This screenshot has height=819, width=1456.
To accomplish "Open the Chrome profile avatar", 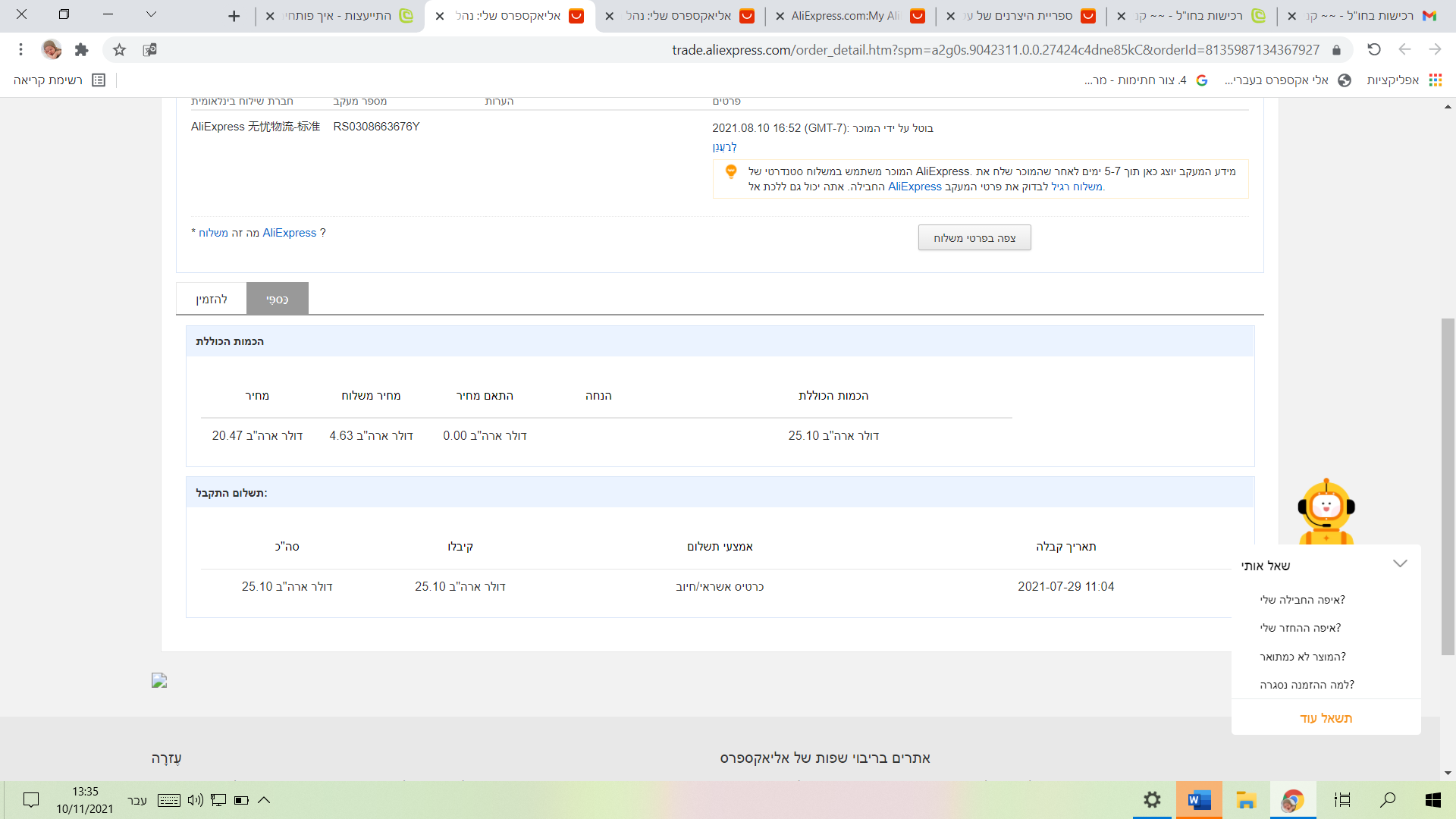I will 52,50.
